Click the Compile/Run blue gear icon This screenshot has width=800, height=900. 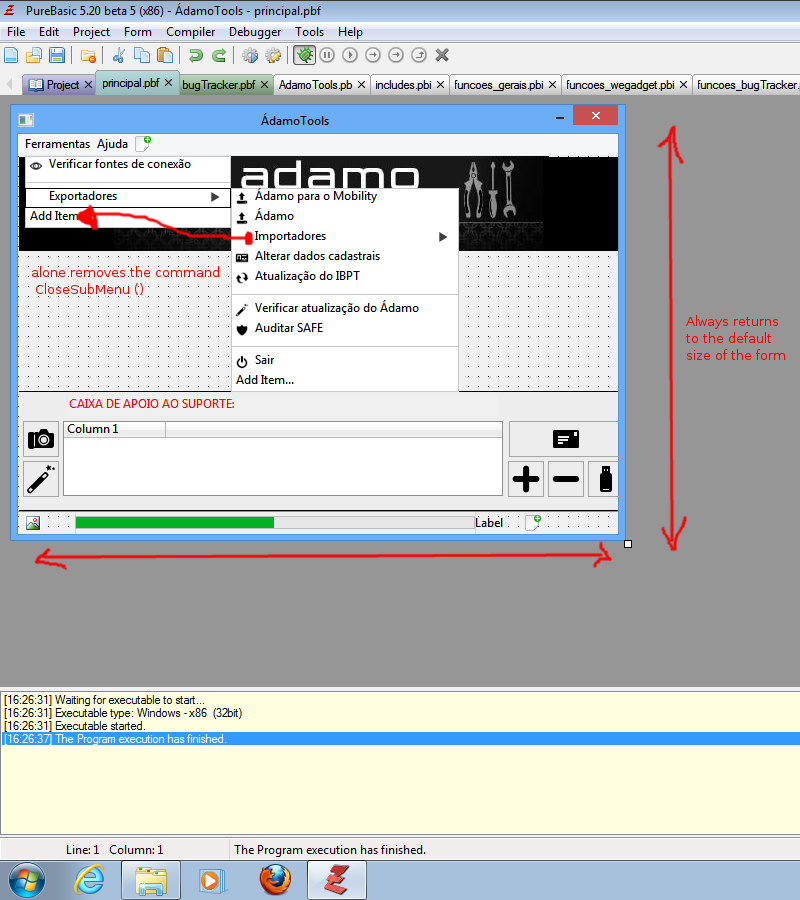pyautogui.click(x=250, y=55)
